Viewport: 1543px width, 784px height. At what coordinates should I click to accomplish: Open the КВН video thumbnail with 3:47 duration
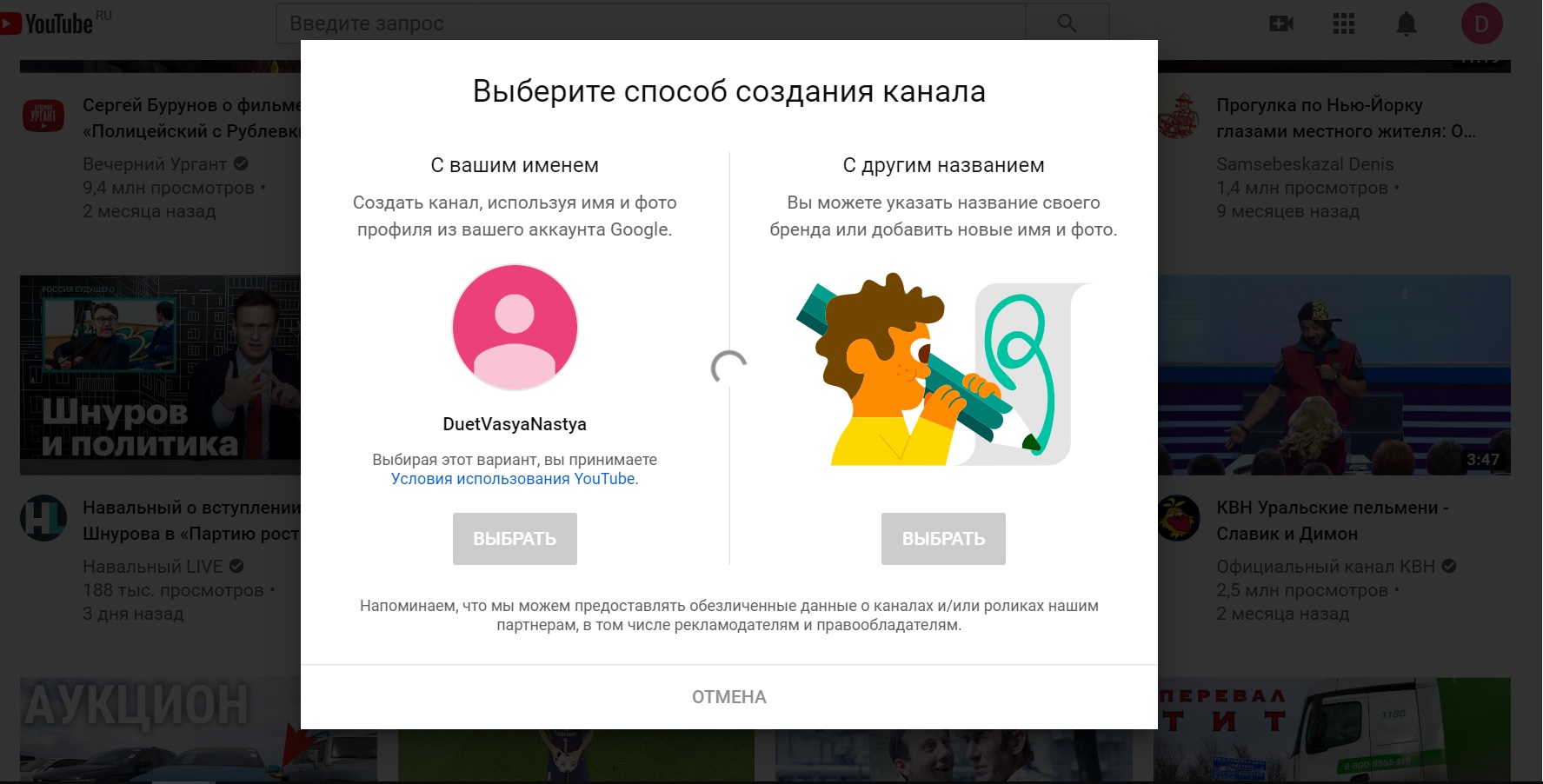(1334, 375)
